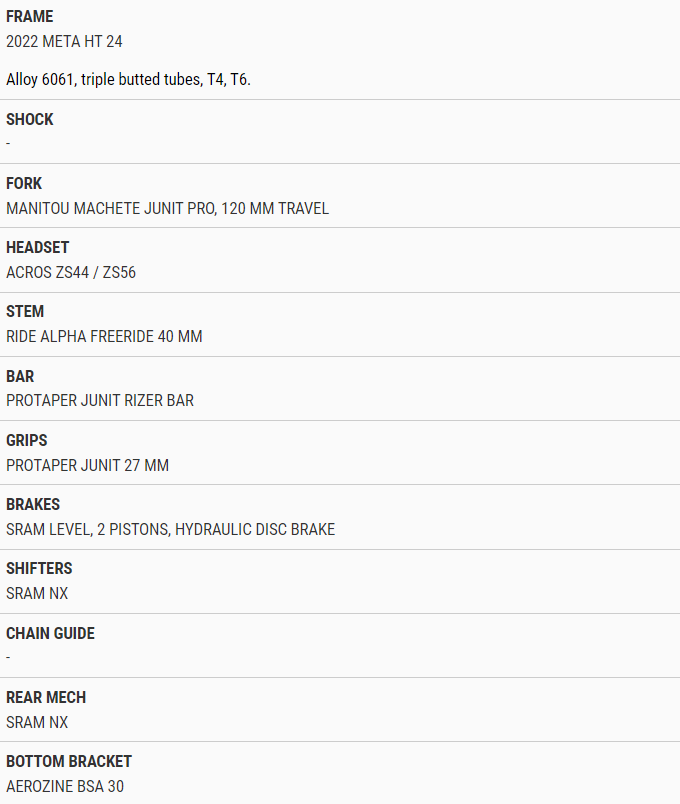Click the HEADSET heading
The width and height of the screenshot is (680, 804).
37,248
